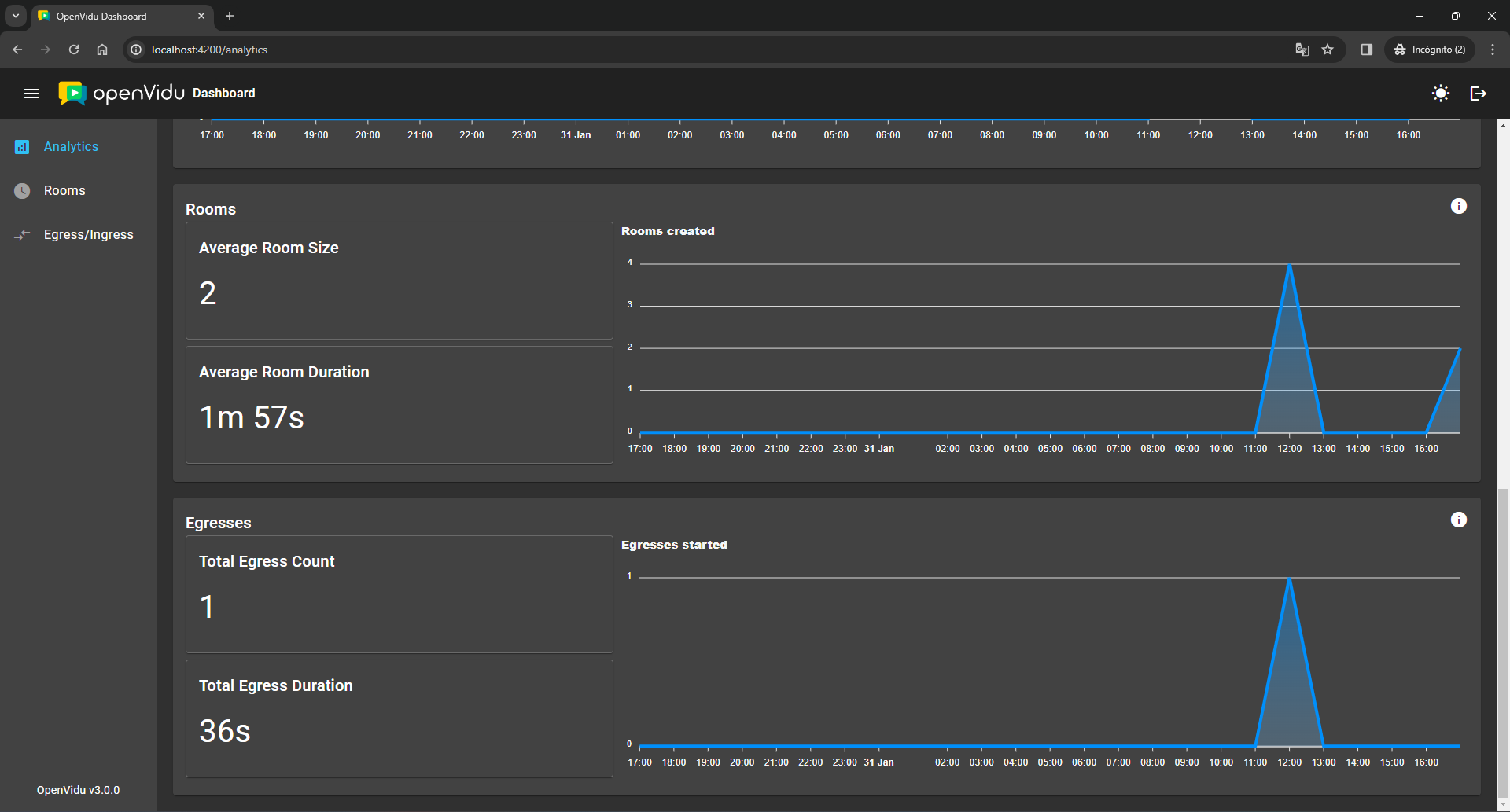
Task: Open the Incógnito profile button
Action: (x=1430, y=50)
